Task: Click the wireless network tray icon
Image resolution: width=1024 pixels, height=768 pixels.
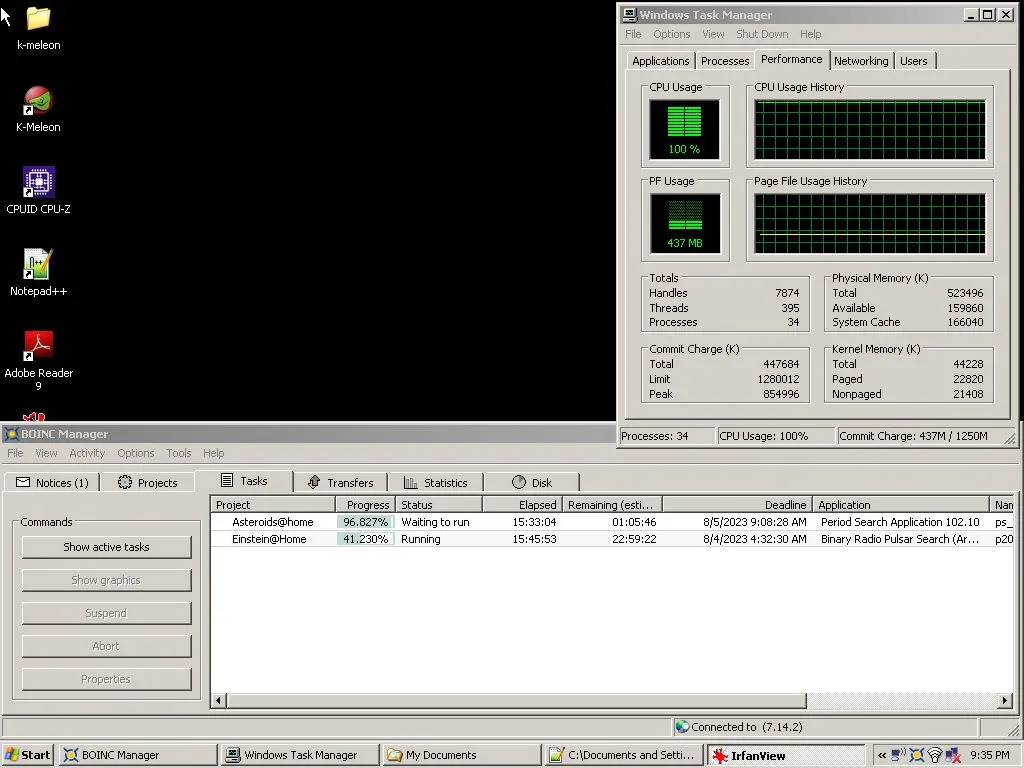Action: pyautogui.click(x=935, y=756)
